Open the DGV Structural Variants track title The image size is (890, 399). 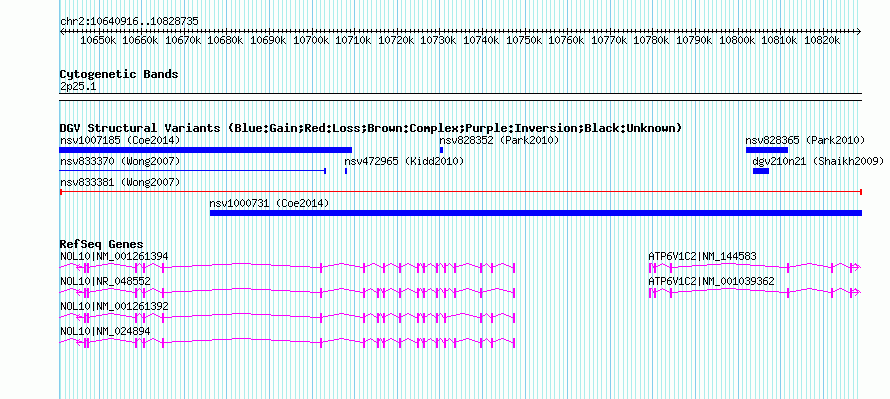click(371, 128)
